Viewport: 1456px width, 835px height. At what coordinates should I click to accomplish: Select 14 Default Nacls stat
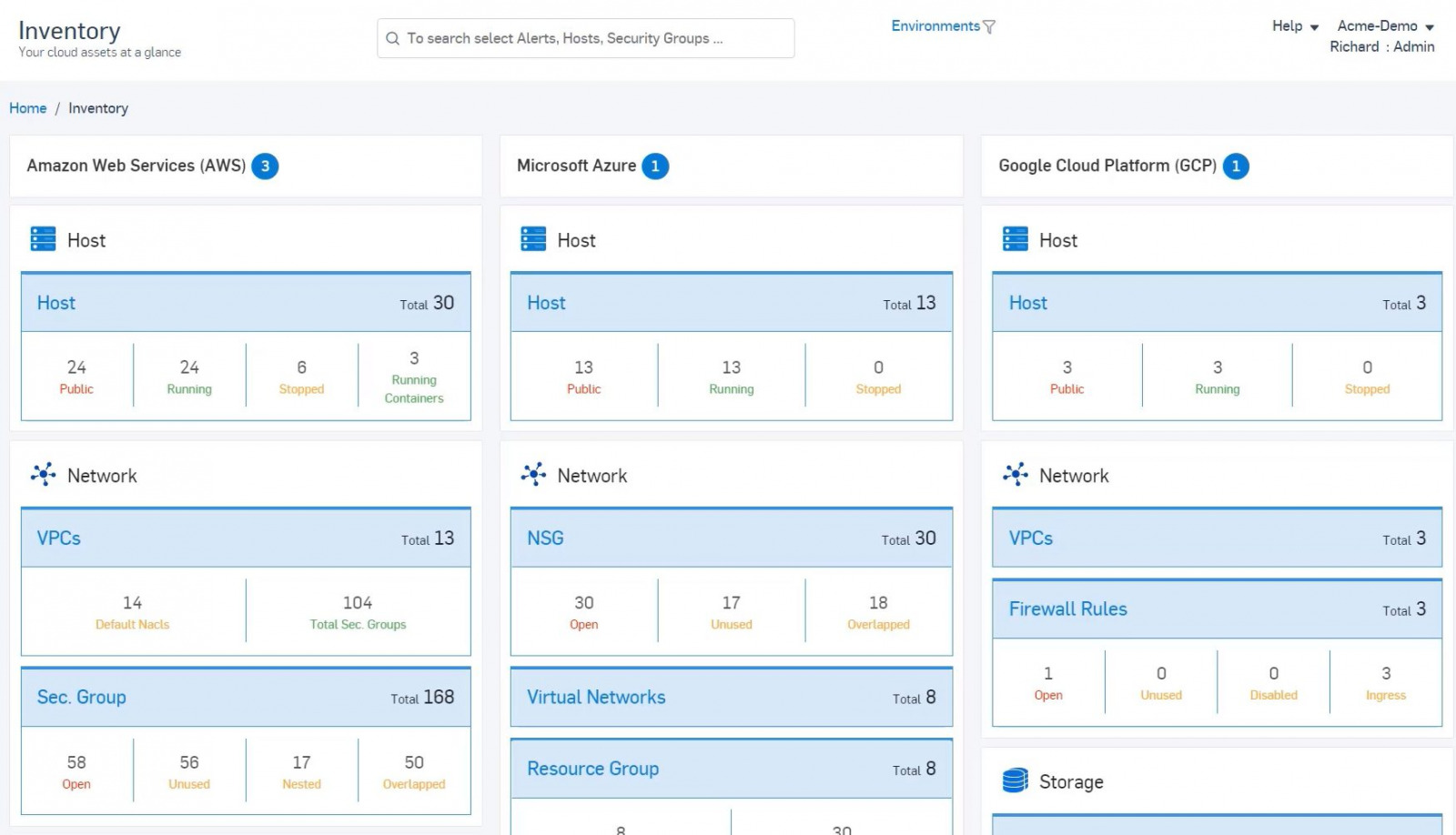(133, 612)
